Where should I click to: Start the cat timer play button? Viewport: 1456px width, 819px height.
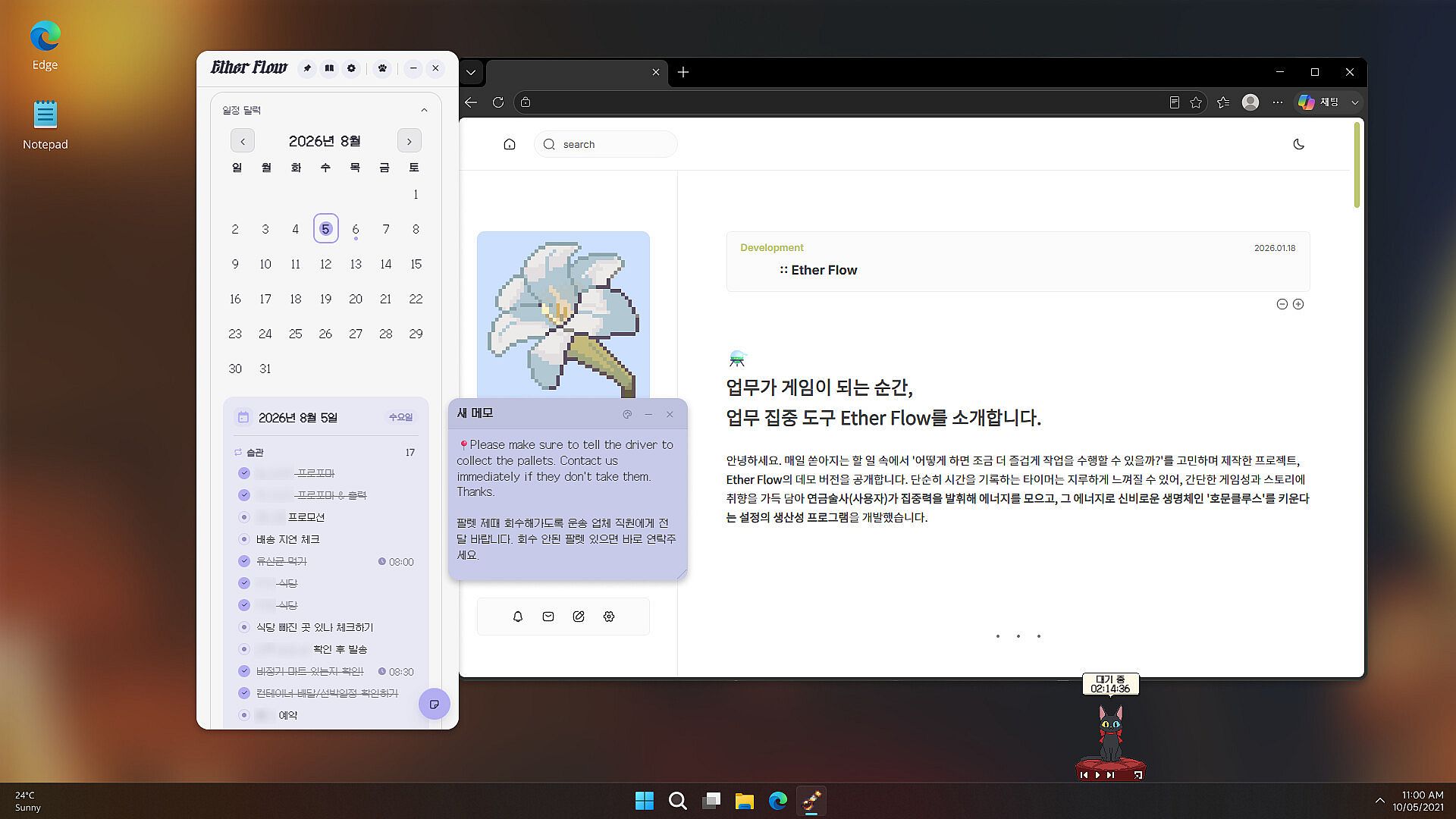1097,775
